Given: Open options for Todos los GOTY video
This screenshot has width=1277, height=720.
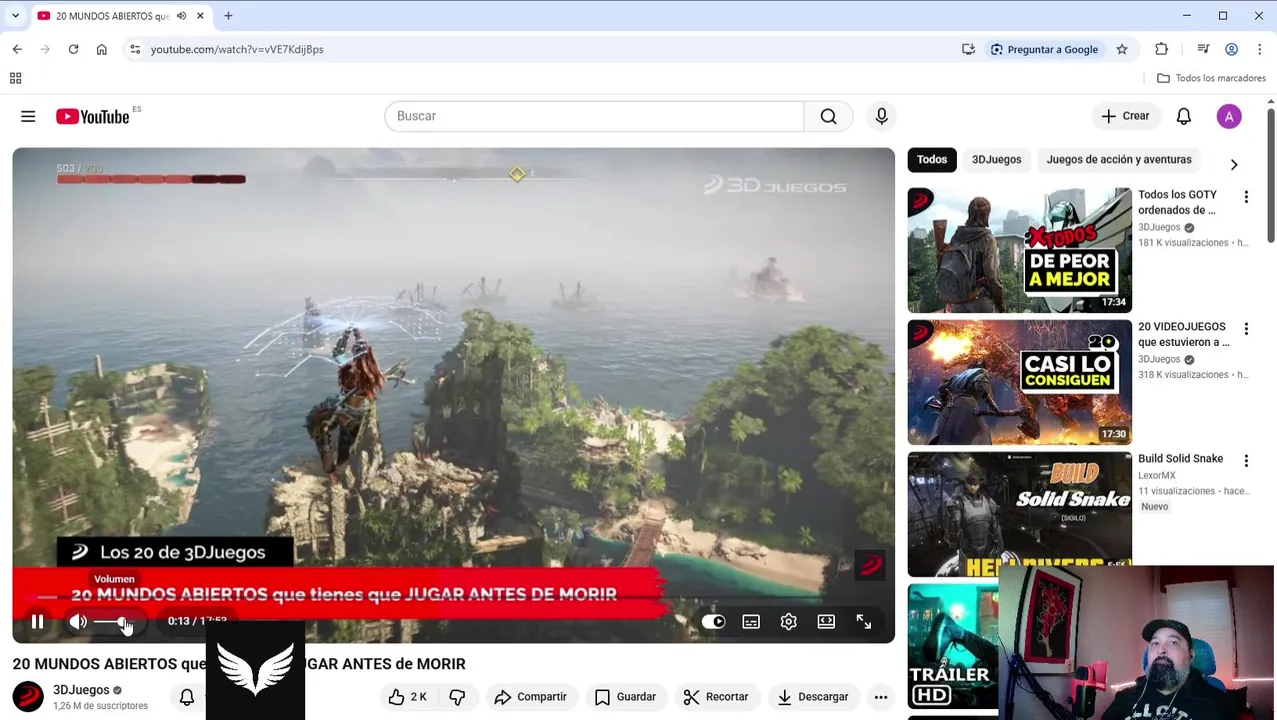Looking at the screenshot, I should coord(1246,197).
